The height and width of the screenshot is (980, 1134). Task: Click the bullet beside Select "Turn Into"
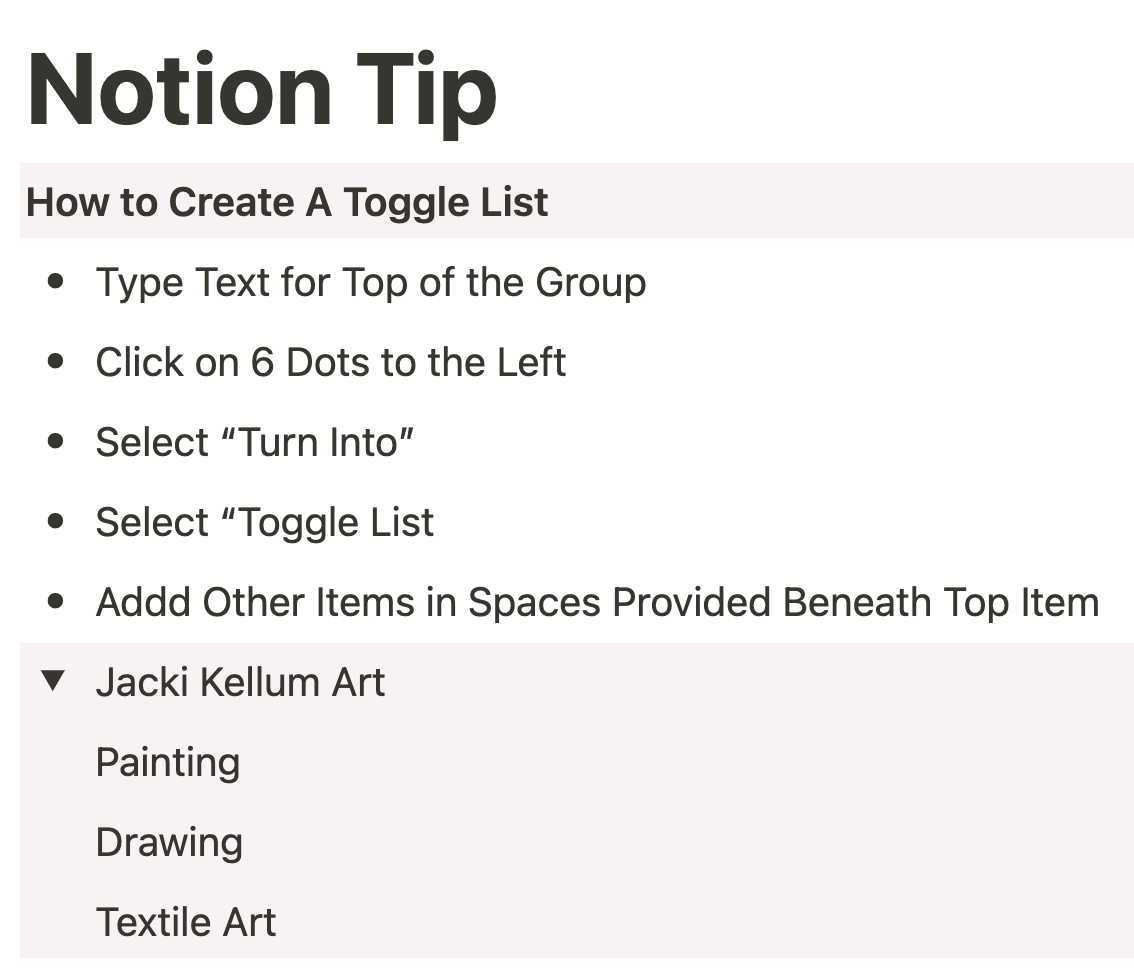[56, 441]
